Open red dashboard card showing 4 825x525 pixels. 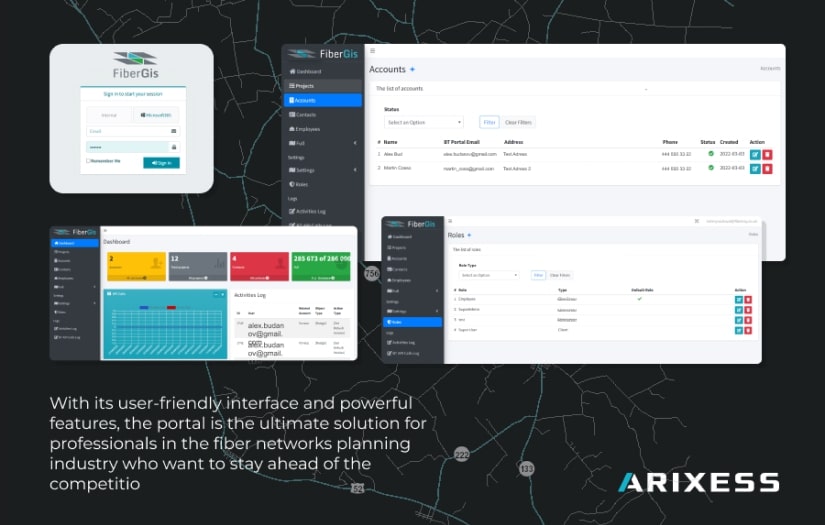coord(259,266)
